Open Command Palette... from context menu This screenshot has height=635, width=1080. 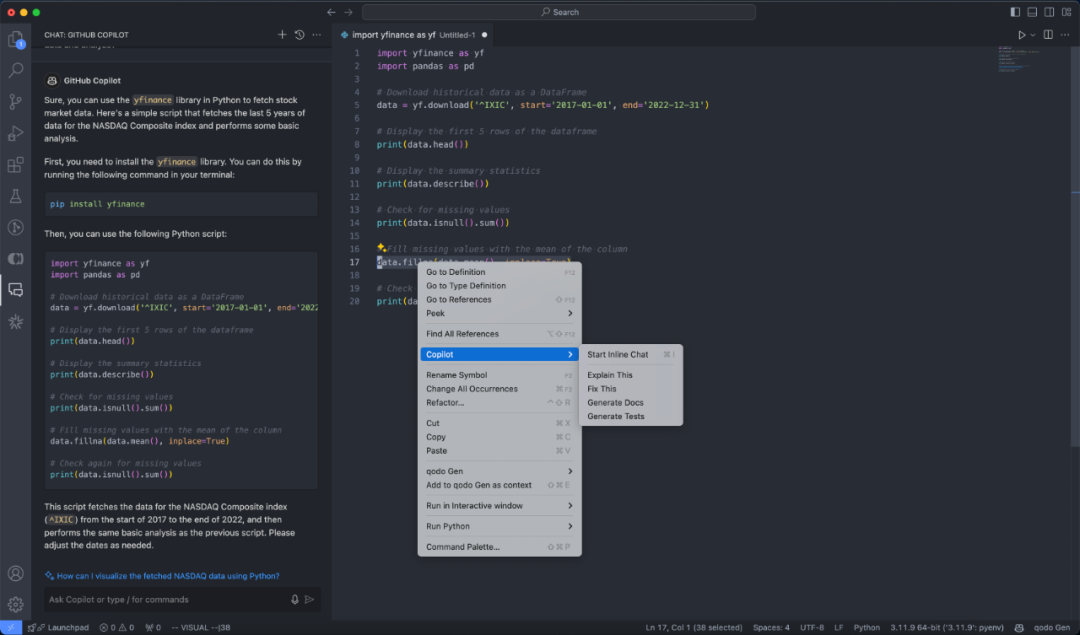coord(499,547)
